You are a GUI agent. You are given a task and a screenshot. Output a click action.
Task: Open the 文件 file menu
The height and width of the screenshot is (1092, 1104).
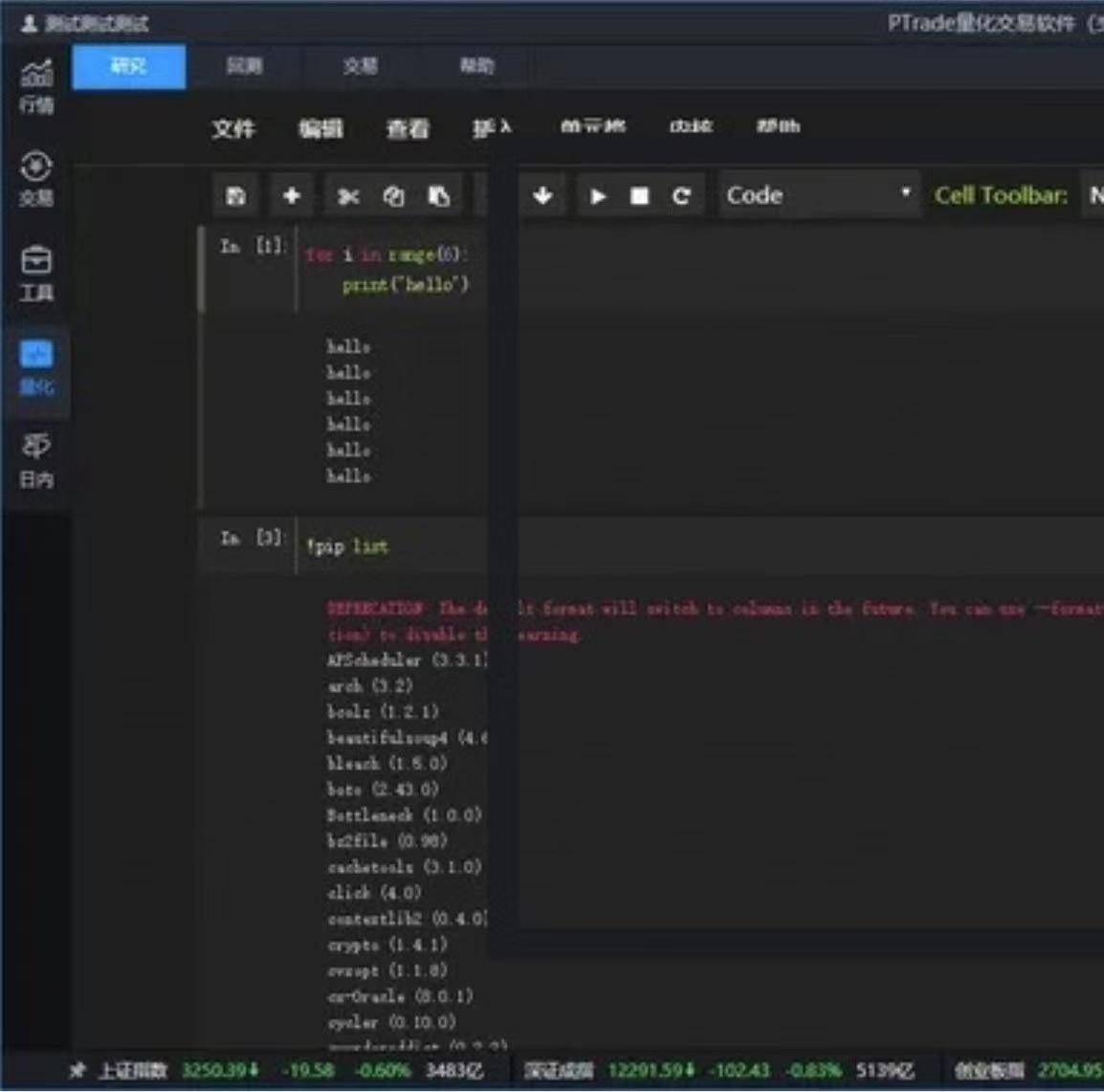point(233,129)
